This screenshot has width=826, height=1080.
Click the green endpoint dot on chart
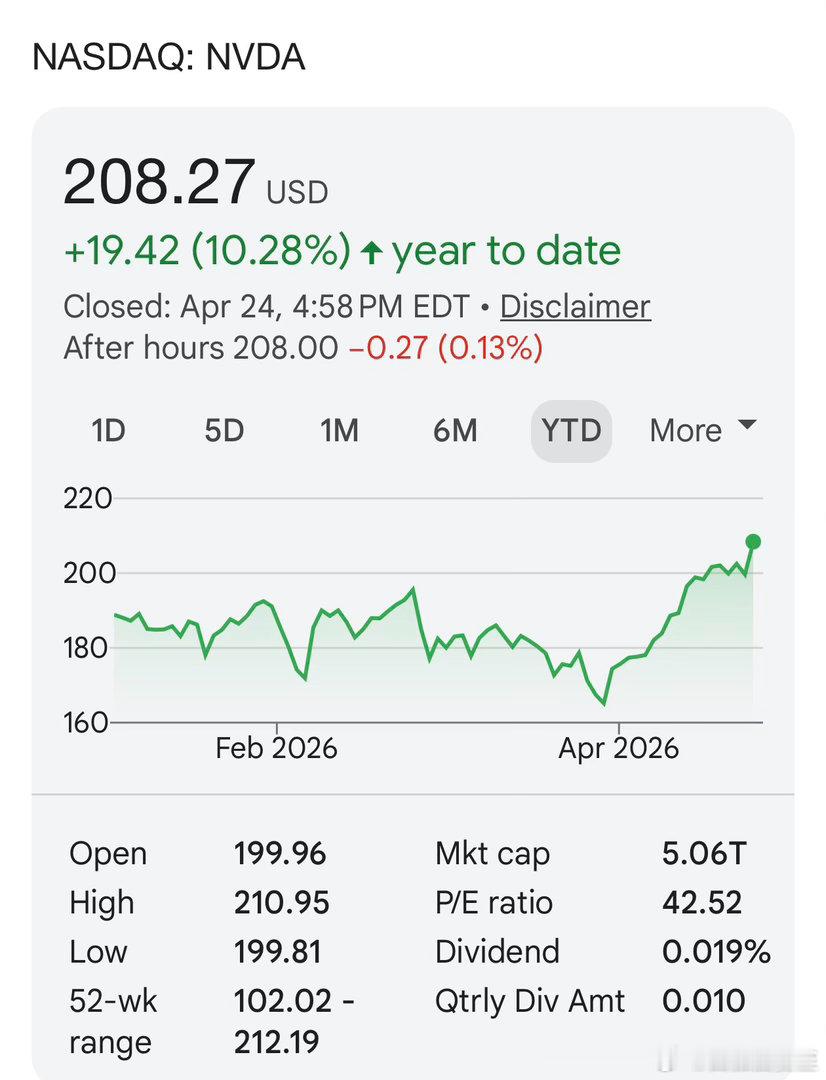point(753,542)
